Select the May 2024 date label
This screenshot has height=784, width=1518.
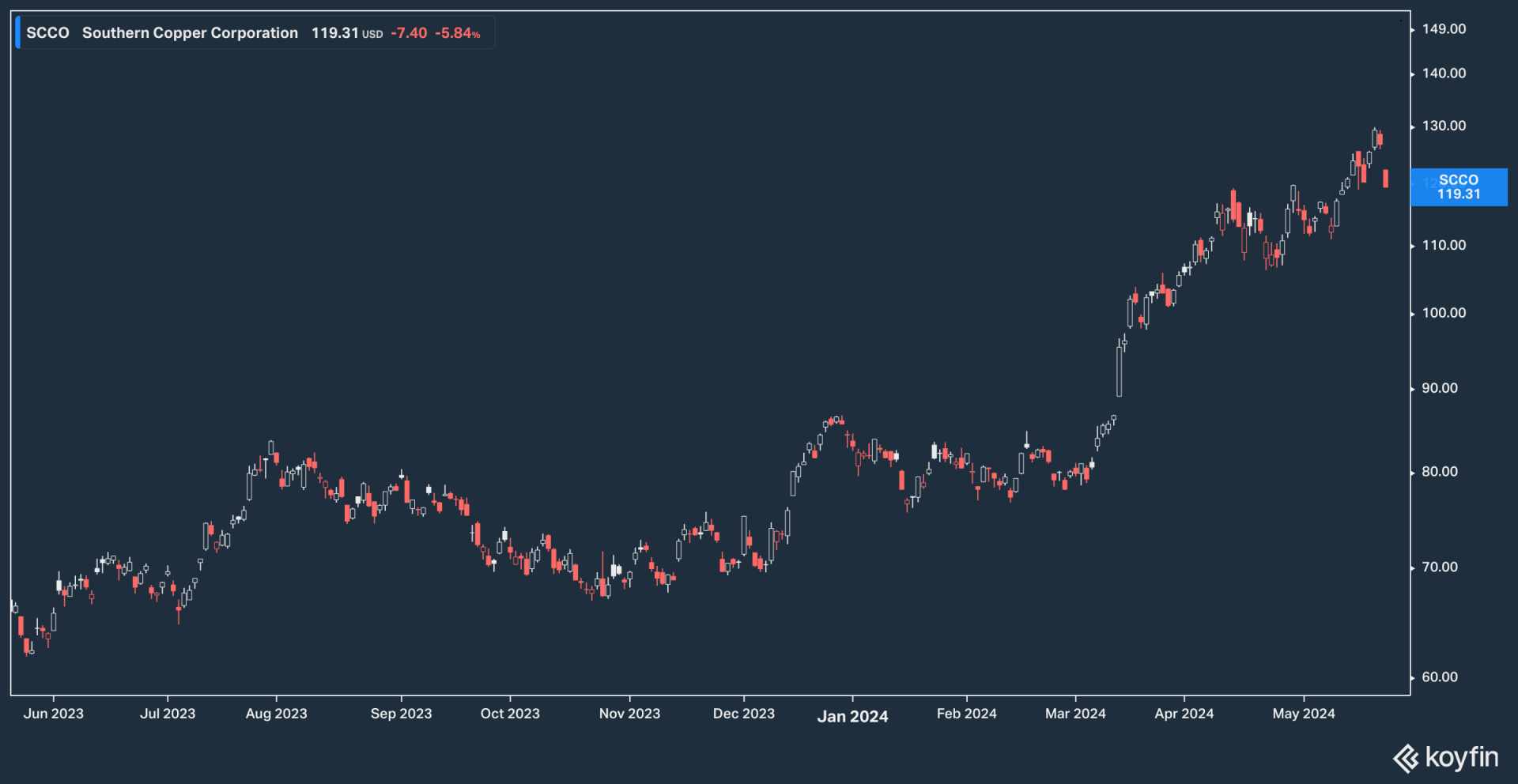1303,714
